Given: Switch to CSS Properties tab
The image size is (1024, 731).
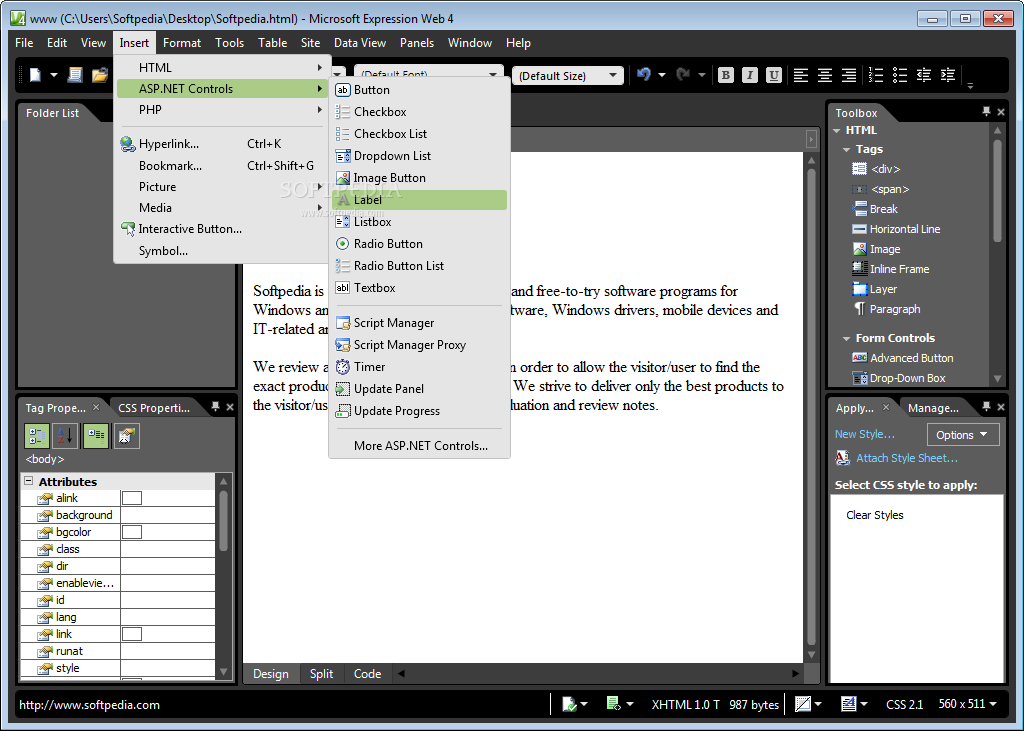Looking at the screenshot, I should click(154, 408).
